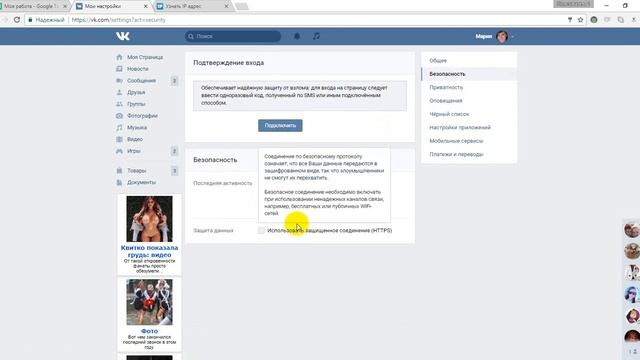Open Товары link
Image resolution: width=640 pixels, height=360 pixels.
(136, 171)
